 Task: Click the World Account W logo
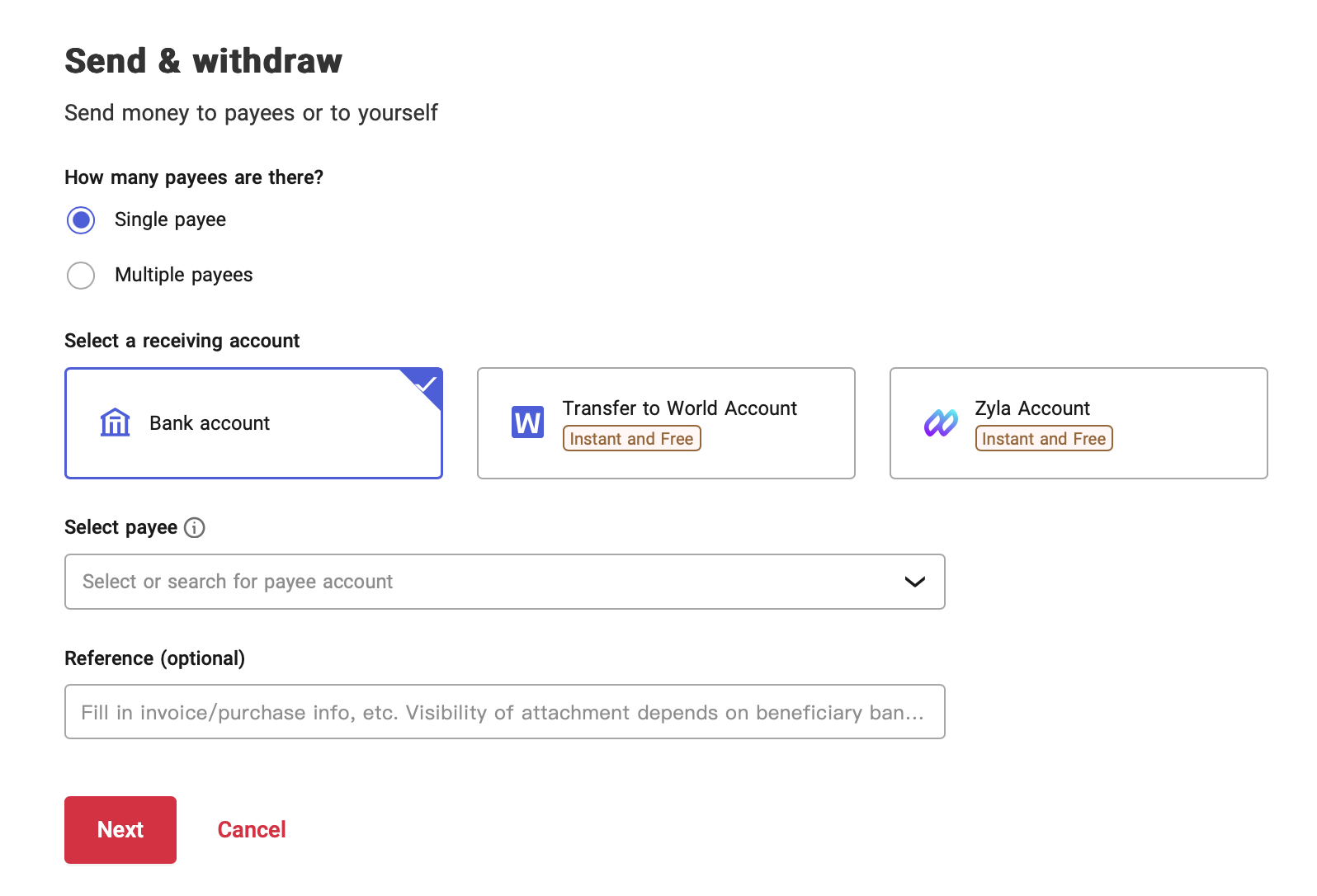pos(527,422)
